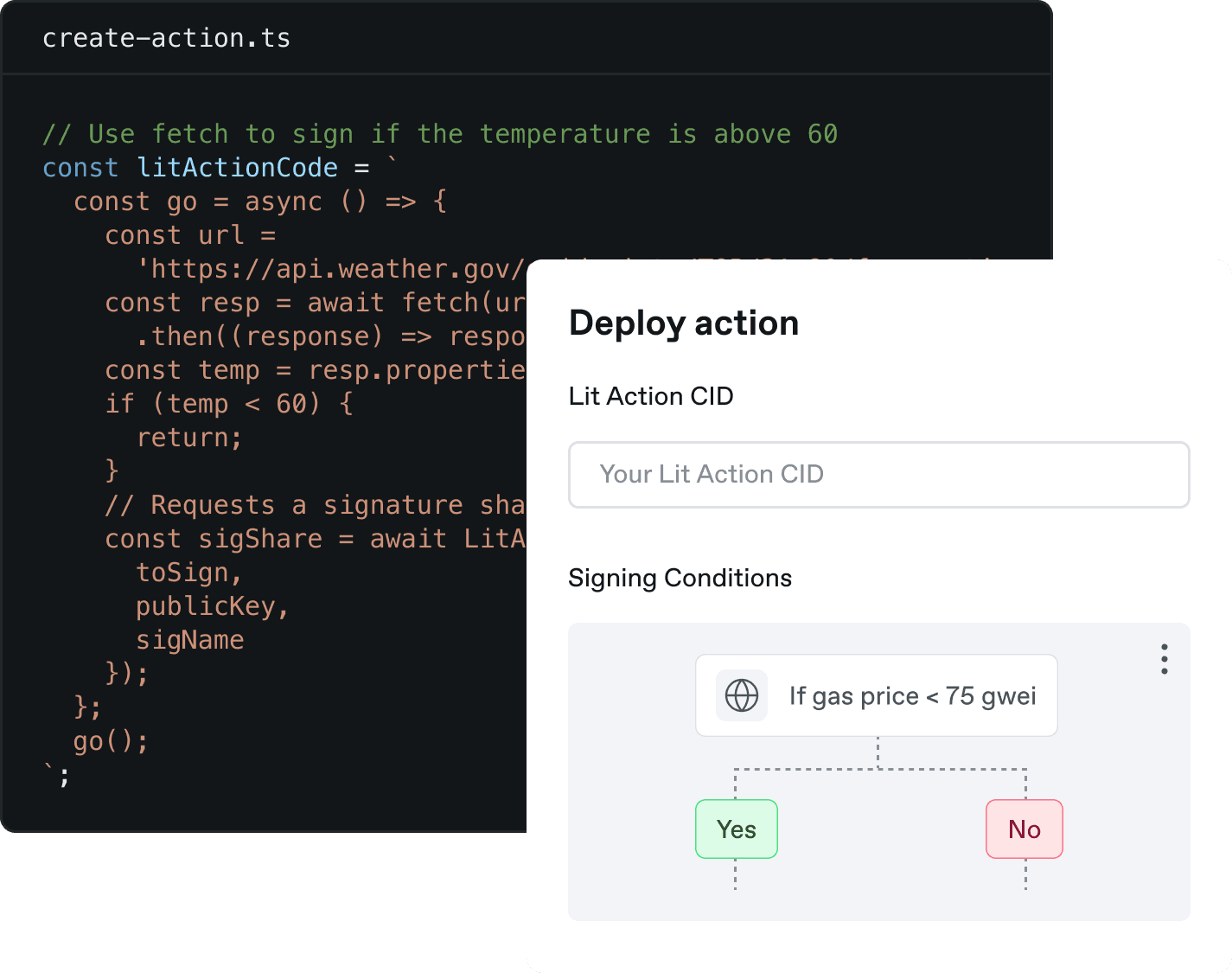Focus the Your Lit Action CID input field

[878, 475]
